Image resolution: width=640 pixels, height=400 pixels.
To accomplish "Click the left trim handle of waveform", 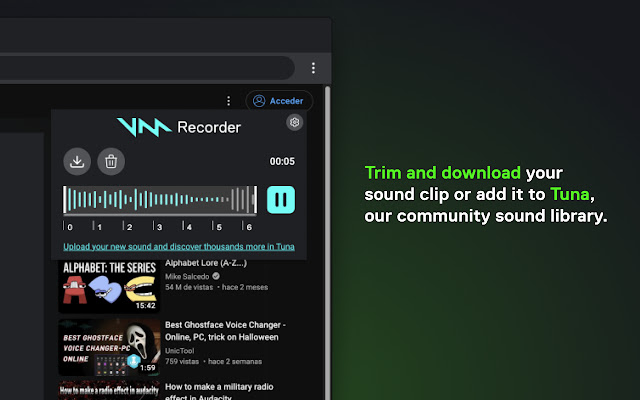I will click(x=64, y=200).
